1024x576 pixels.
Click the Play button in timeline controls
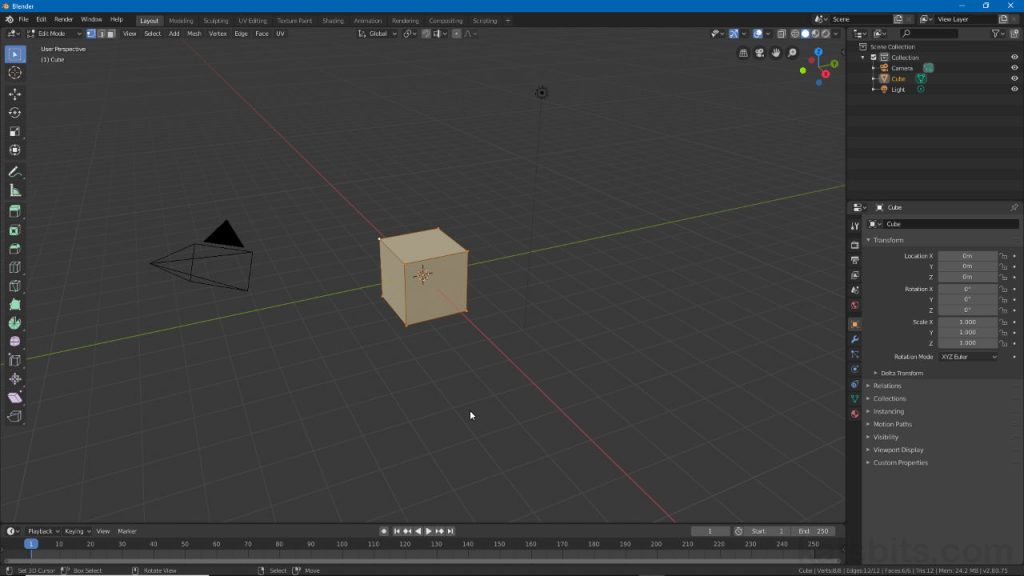coord(428,530)
